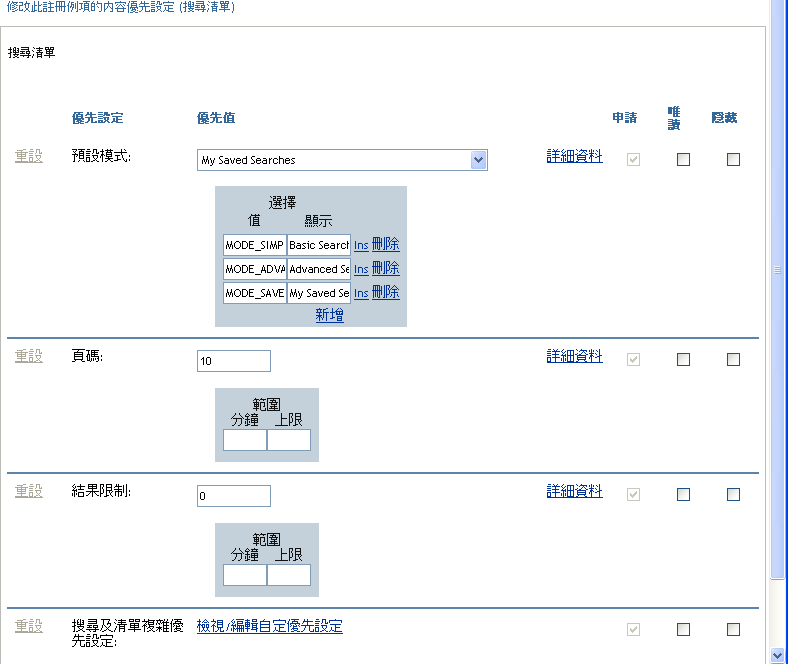This screenshot has width=788, height=664.
Task: Click scrollbar down arrow
Action: [x=777, y=655]
